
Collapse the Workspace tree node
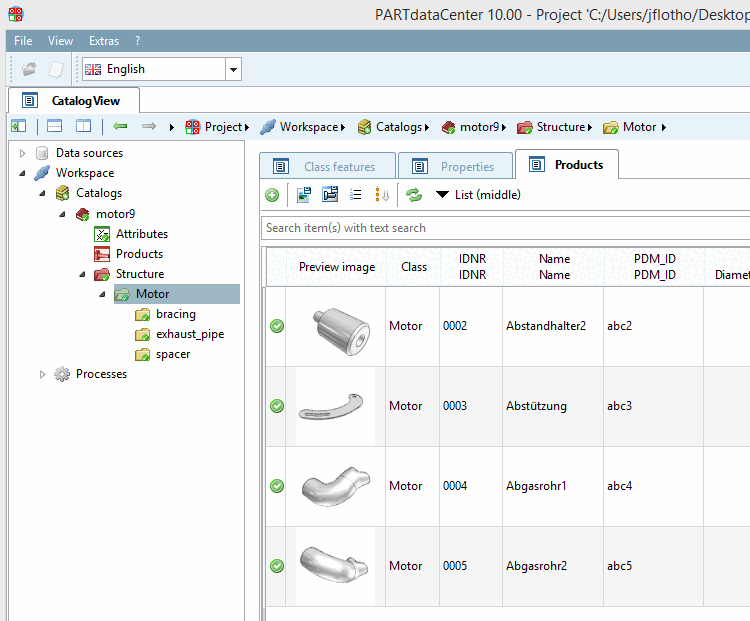coord(22,173)
